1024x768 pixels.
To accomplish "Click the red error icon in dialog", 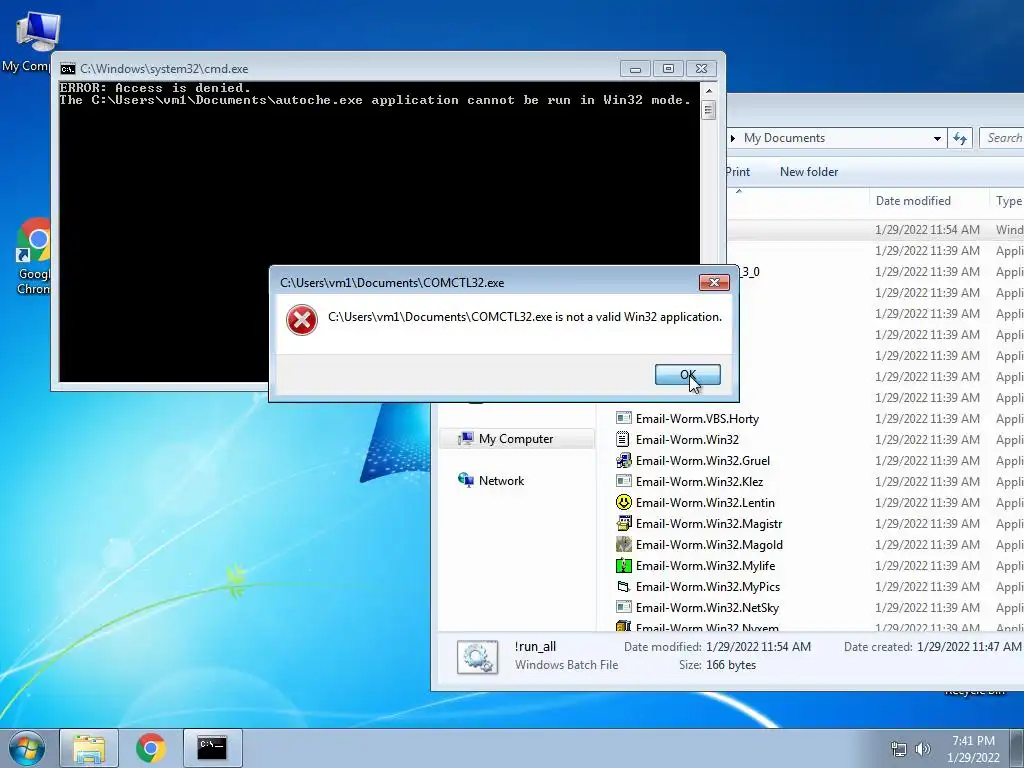I will click(302, 320).
